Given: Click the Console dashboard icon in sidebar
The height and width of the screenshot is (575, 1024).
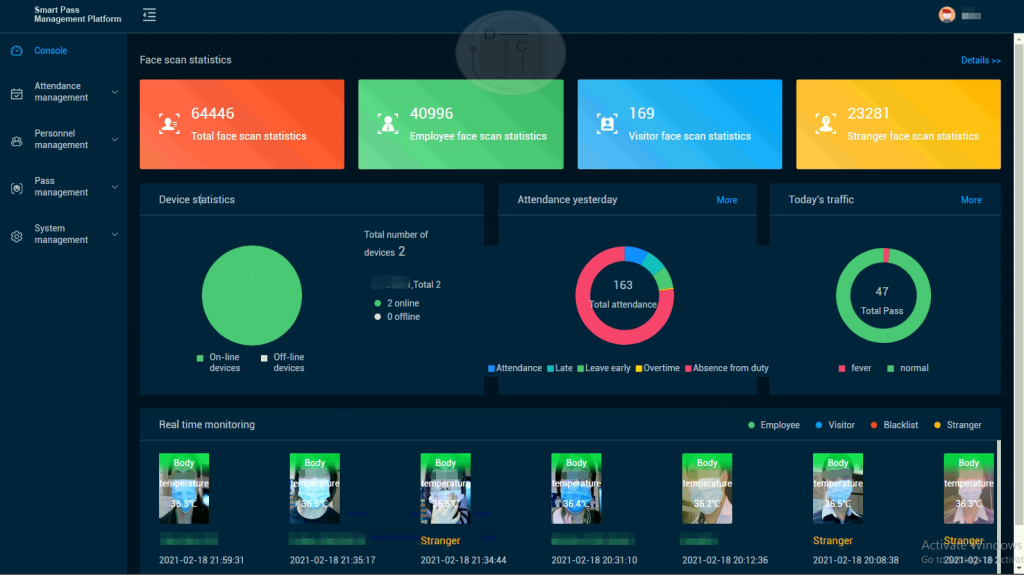Looking at the screenshot, I should tap(16, 51).
